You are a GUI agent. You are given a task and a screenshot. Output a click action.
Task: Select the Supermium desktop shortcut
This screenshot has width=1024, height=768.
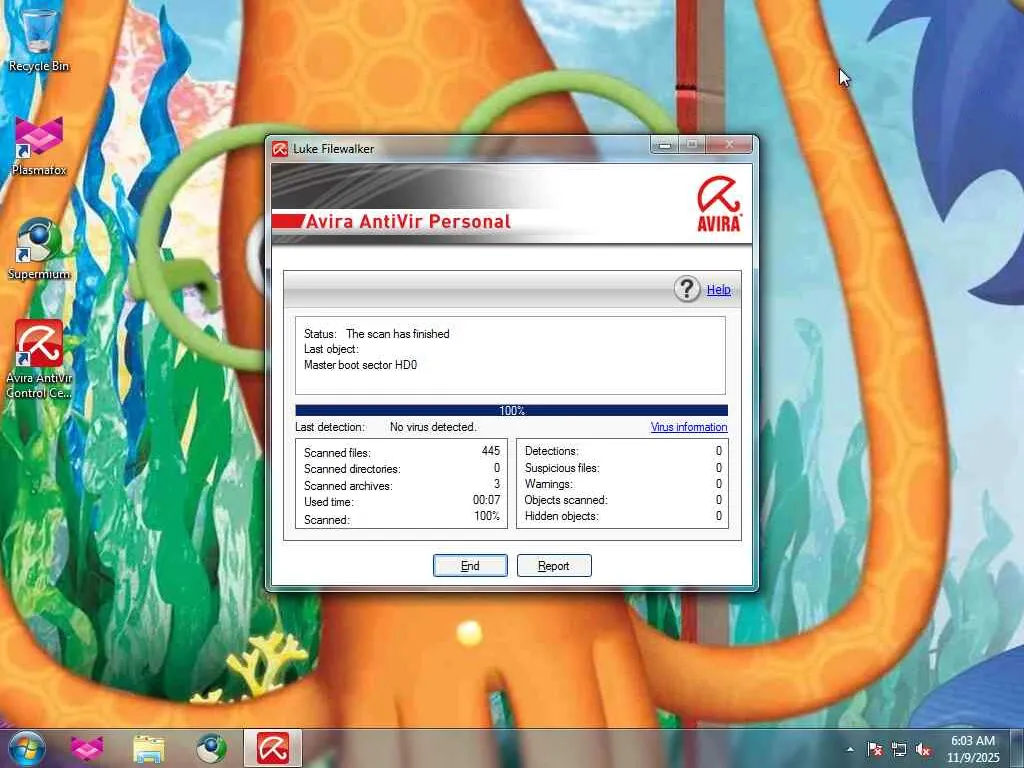[39, 249]
